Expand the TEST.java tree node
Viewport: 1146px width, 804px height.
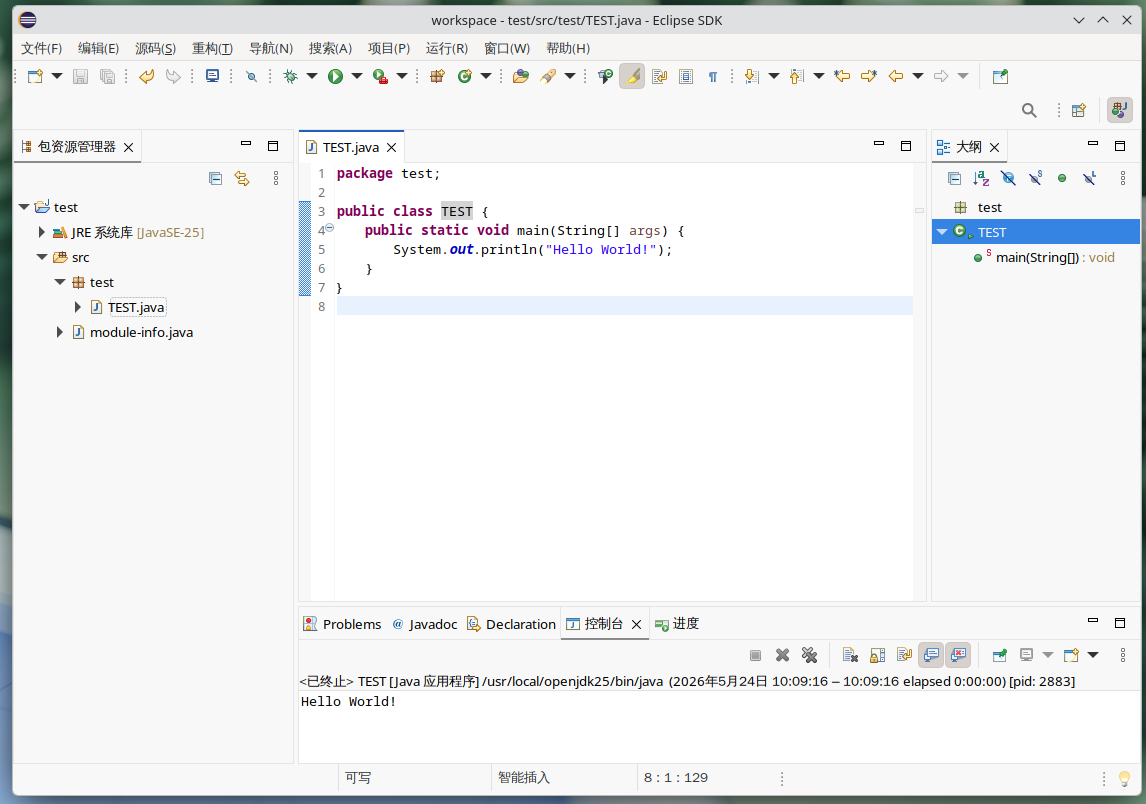pos(77,307)
